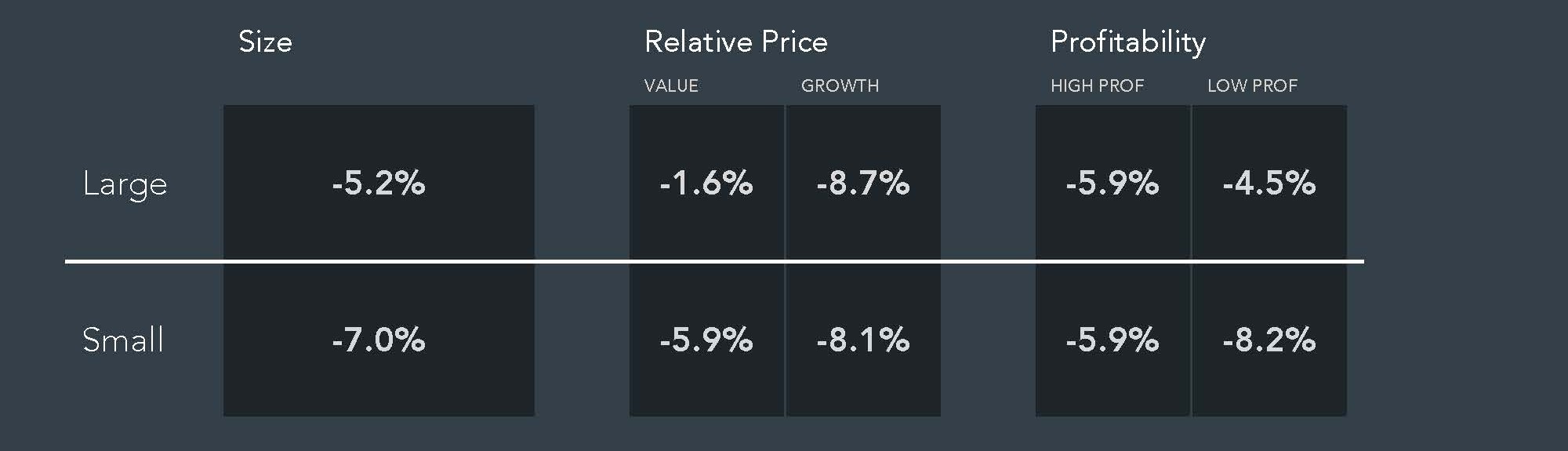
Task: Click the Size column heading
Action: [x=265, y=42]
